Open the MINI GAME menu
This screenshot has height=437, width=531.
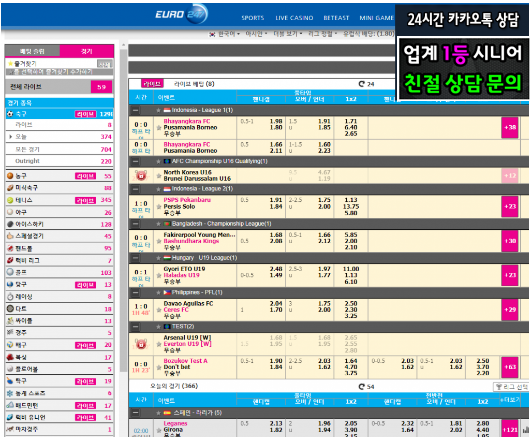click(377, 18)
